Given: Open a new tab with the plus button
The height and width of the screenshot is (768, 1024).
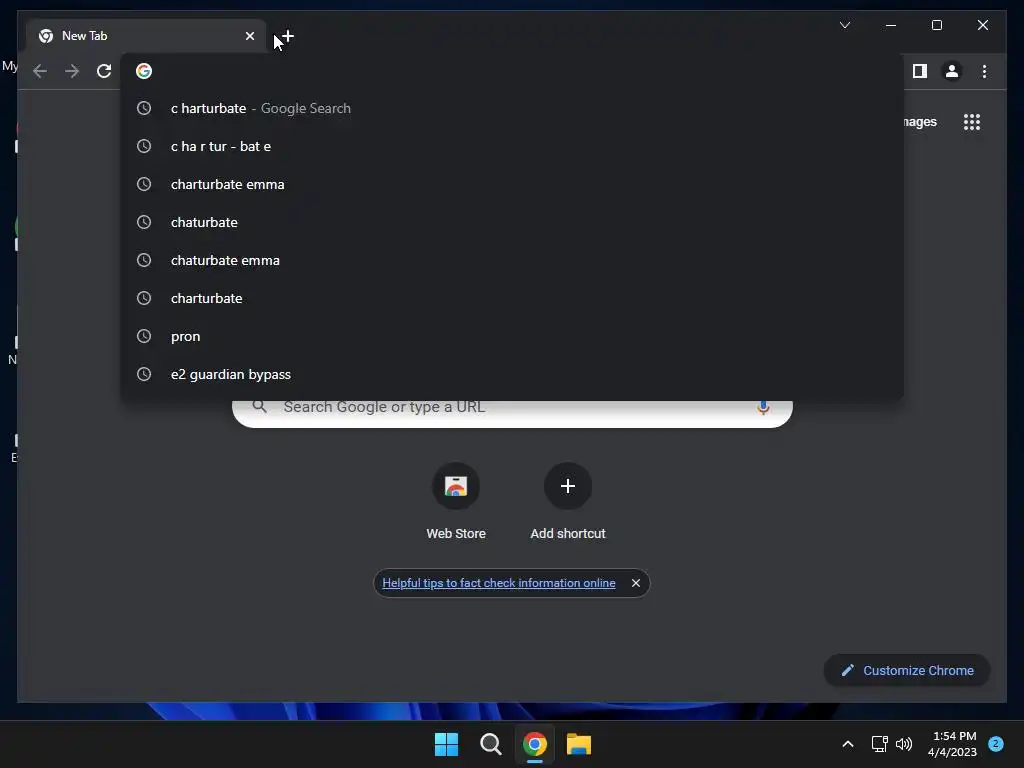Looking at the screenshot, I should (287, 36).
